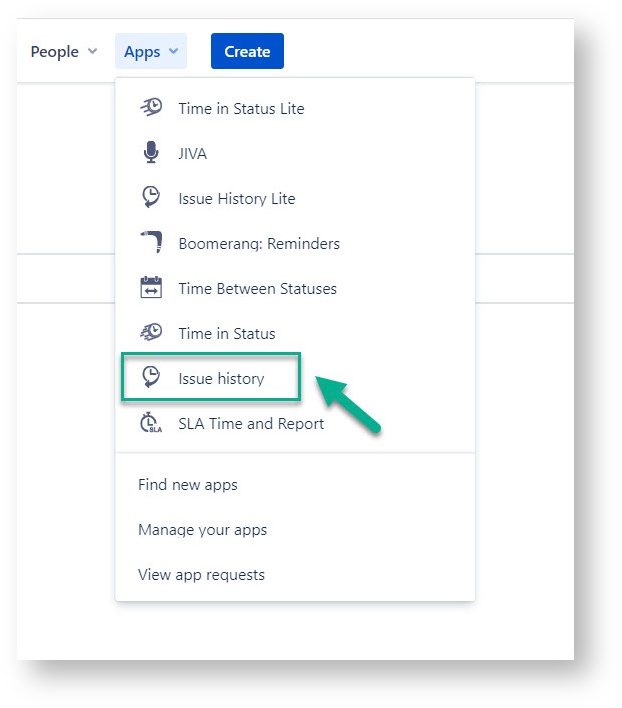This screenshot has height=708, width=622.
Task: Launch the JIVA app entry
Action: 295,153
